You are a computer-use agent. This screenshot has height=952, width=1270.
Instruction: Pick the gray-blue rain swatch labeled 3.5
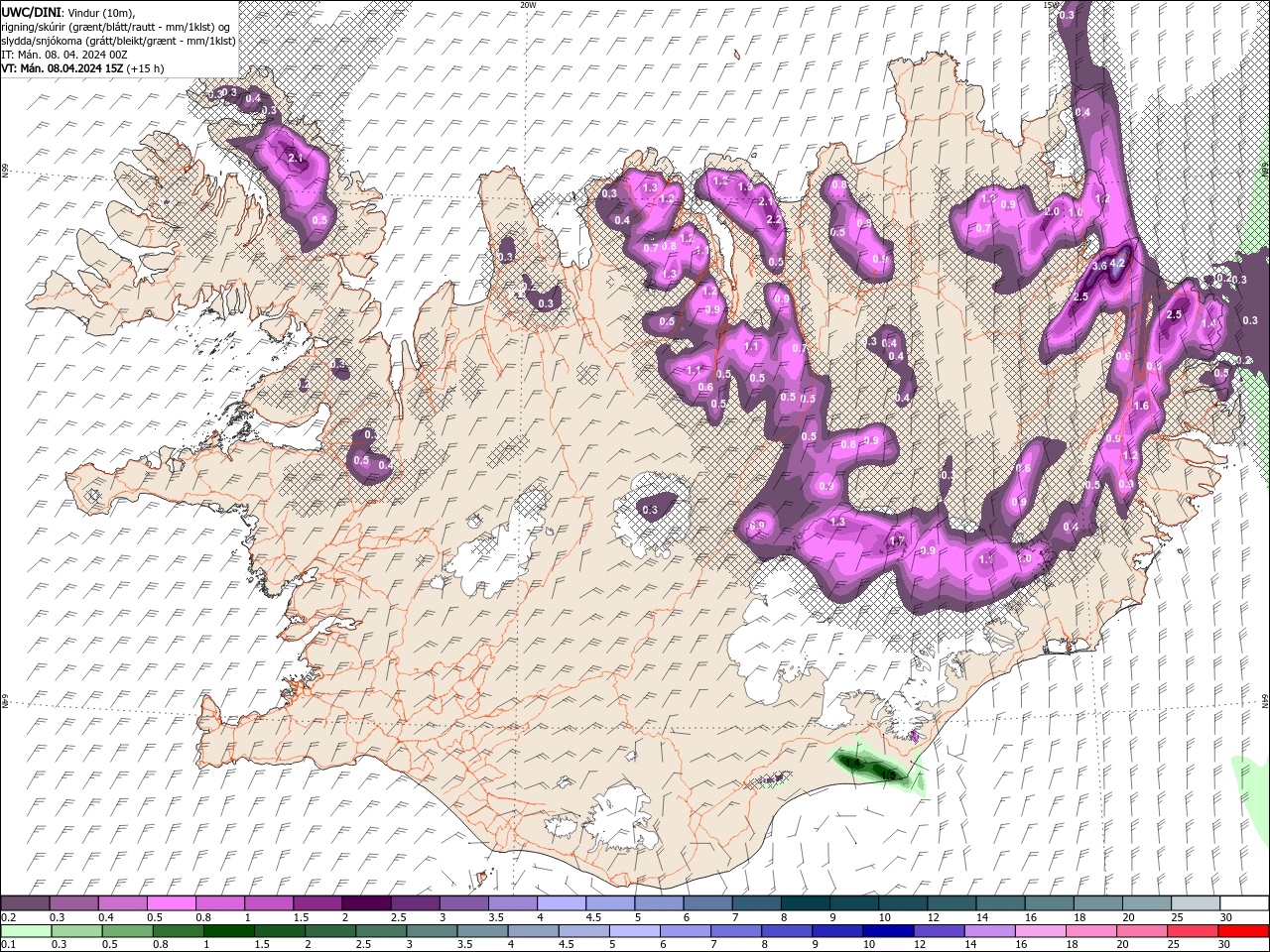pos(482,930)
